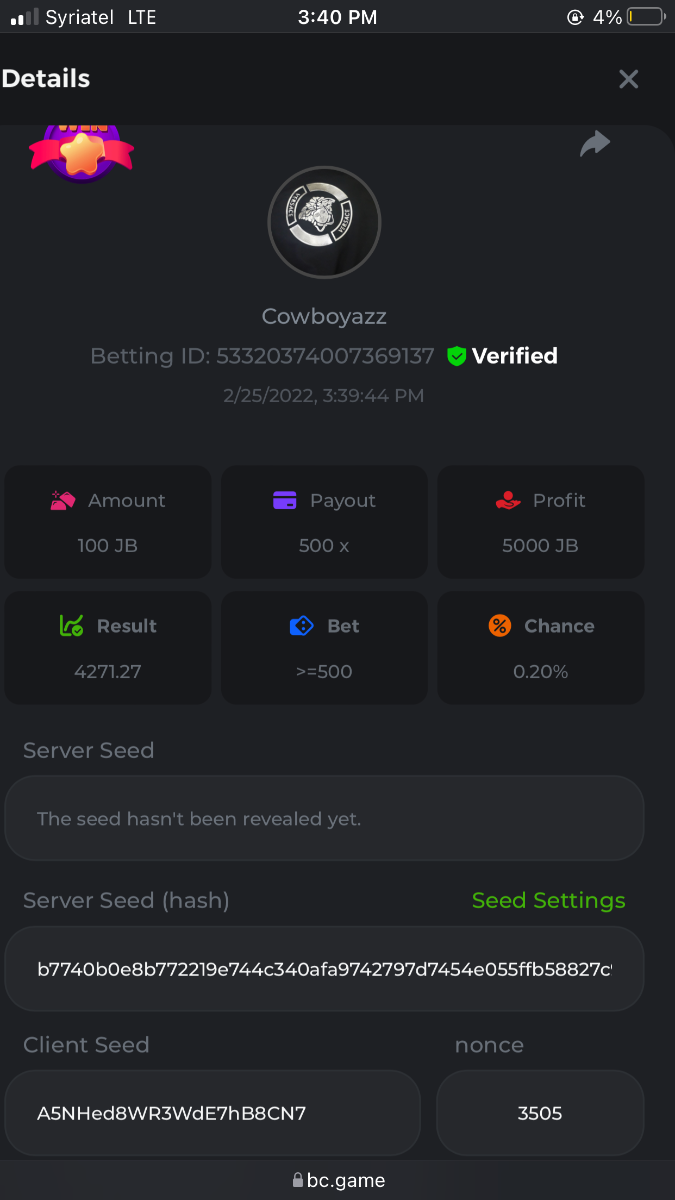The image size is (675, 1200).
Task: Tap the Result chart icon
Action: 71,626
